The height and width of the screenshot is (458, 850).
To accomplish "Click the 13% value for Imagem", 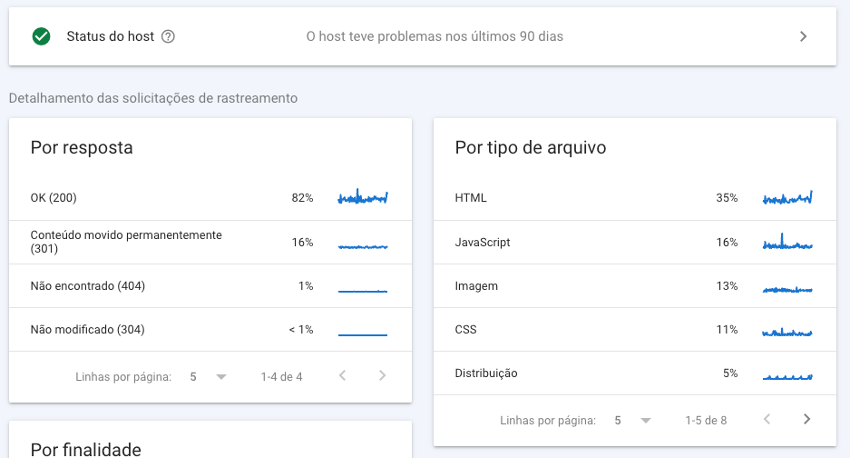I will (x=727, y=286).
